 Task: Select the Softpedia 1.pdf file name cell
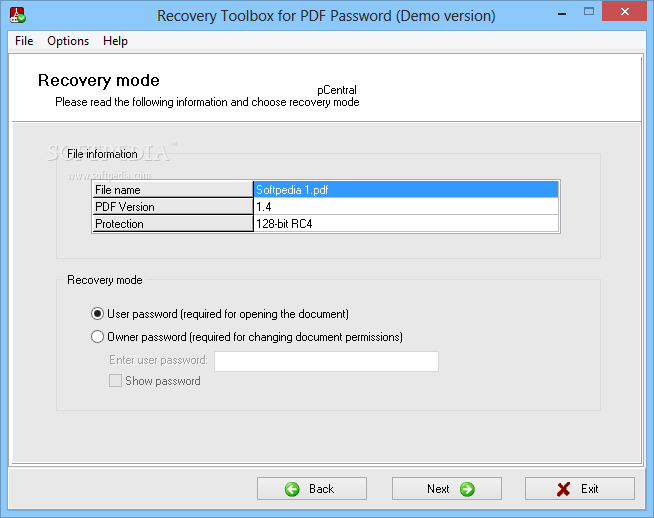(406, 190)
